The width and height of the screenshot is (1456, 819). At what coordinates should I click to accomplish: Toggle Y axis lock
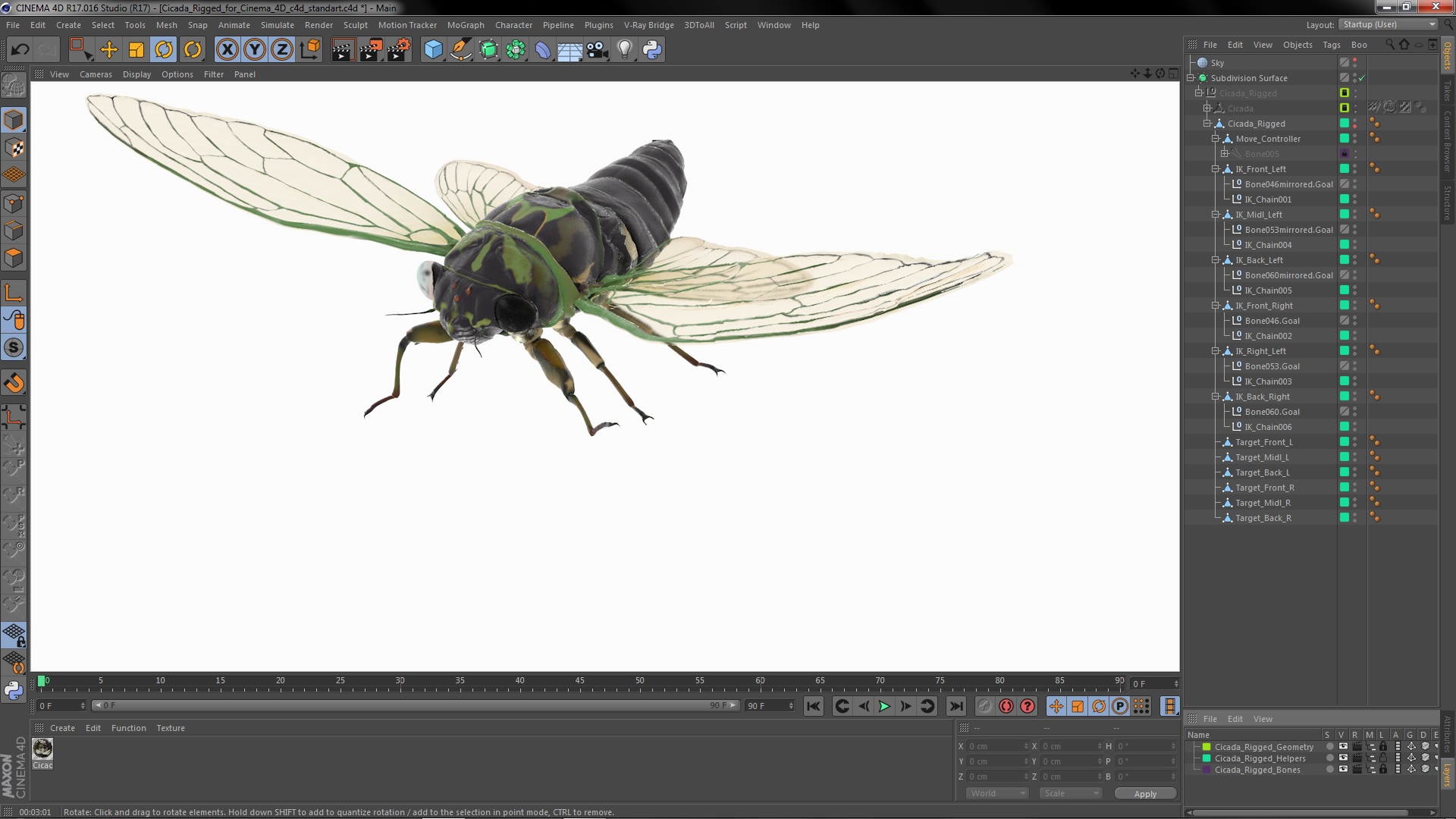[x=255, y=50]
